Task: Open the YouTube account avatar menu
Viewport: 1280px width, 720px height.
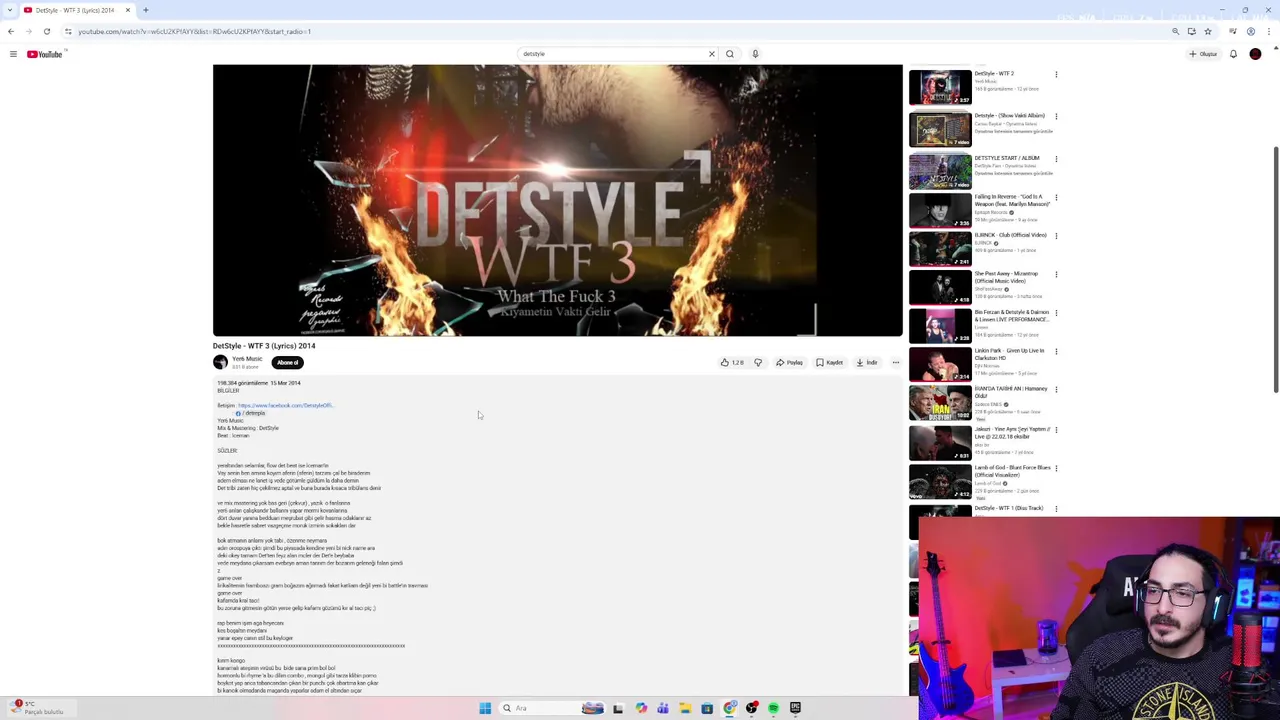Action: [1255, 54]
